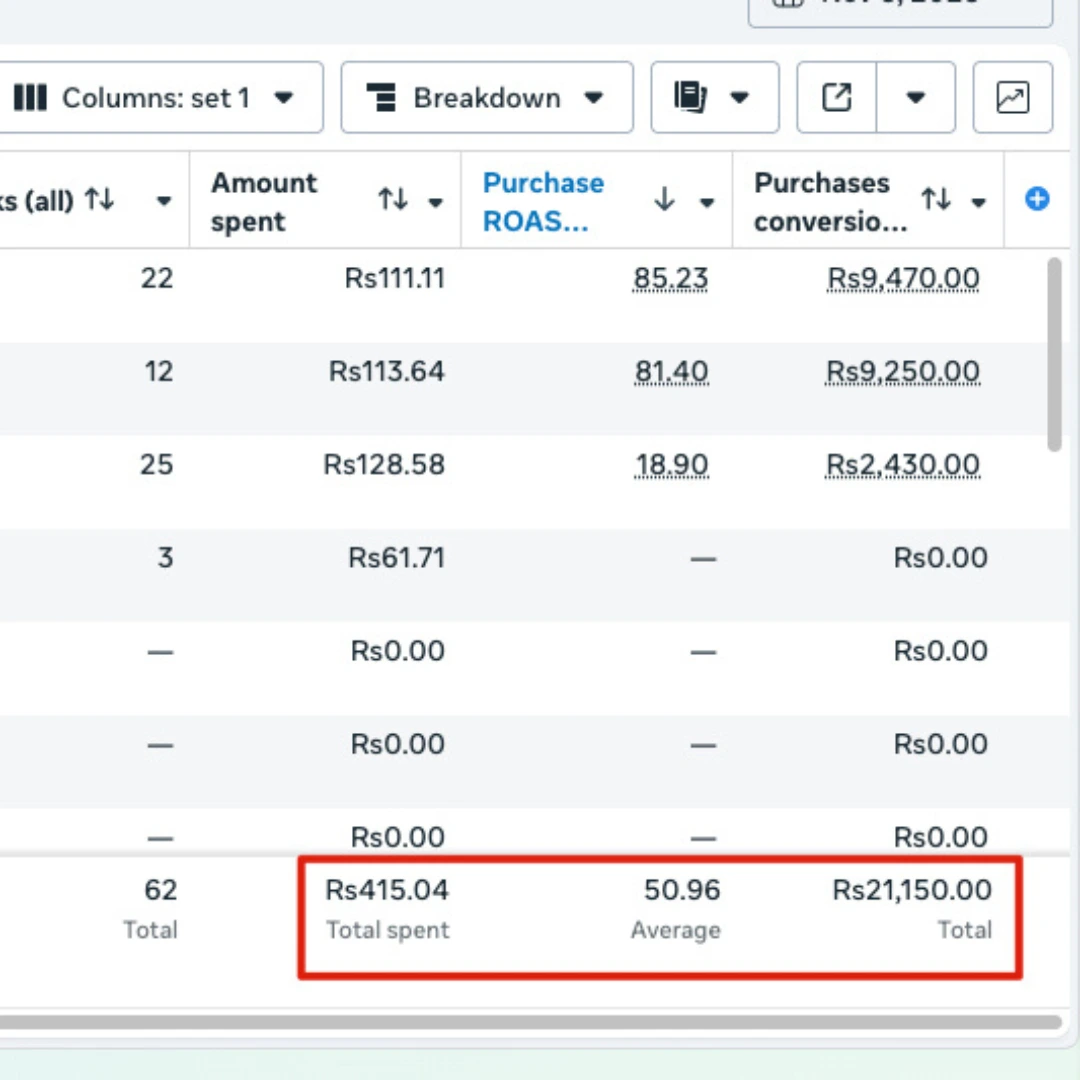Click the Export table data icon
Viewport: 1080px width, 1080px height.
[x=836, y=98]
